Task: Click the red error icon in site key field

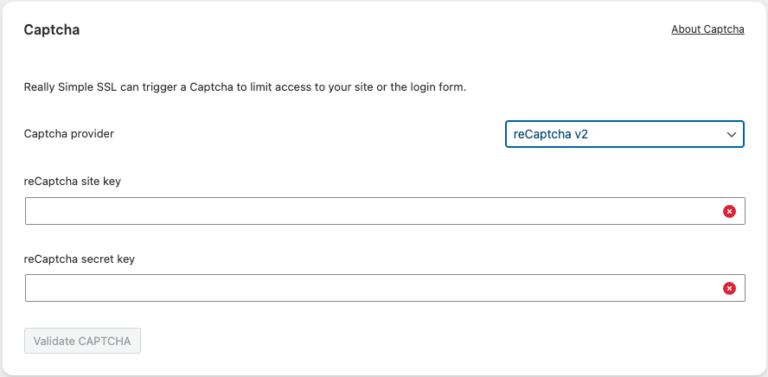Action: click(x=729, y=212)
